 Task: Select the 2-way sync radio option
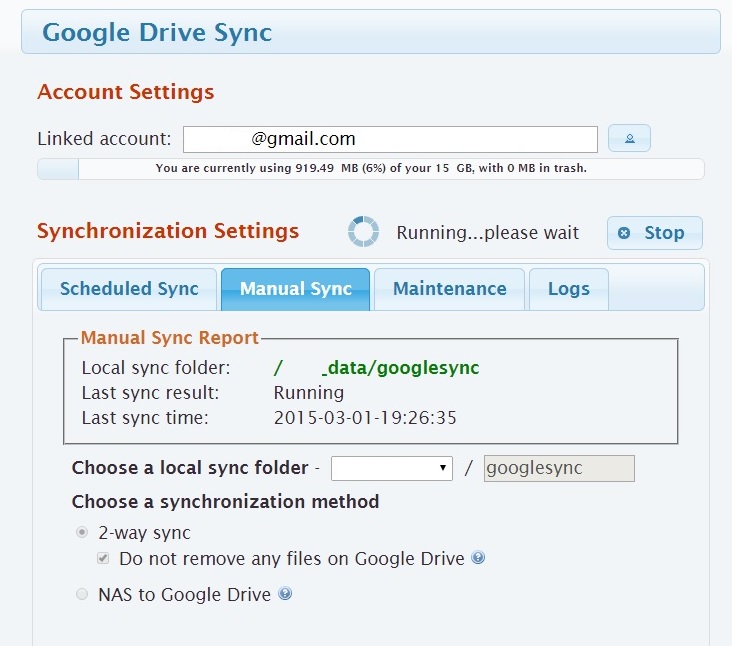tap(82, 532)
